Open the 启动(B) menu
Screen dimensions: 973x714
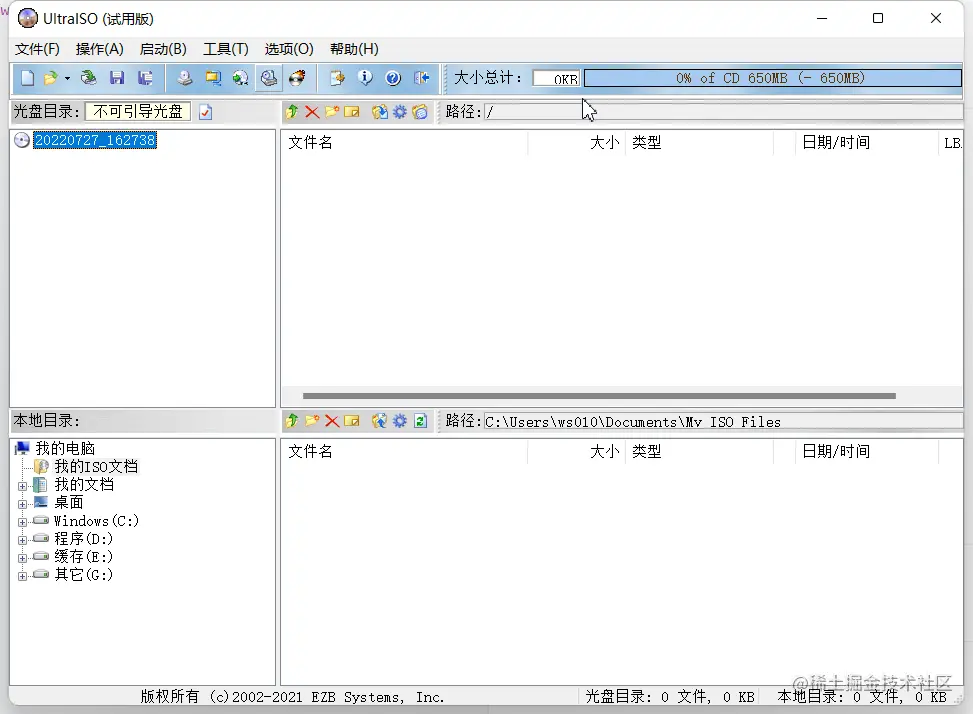click(x=163, y=49)
